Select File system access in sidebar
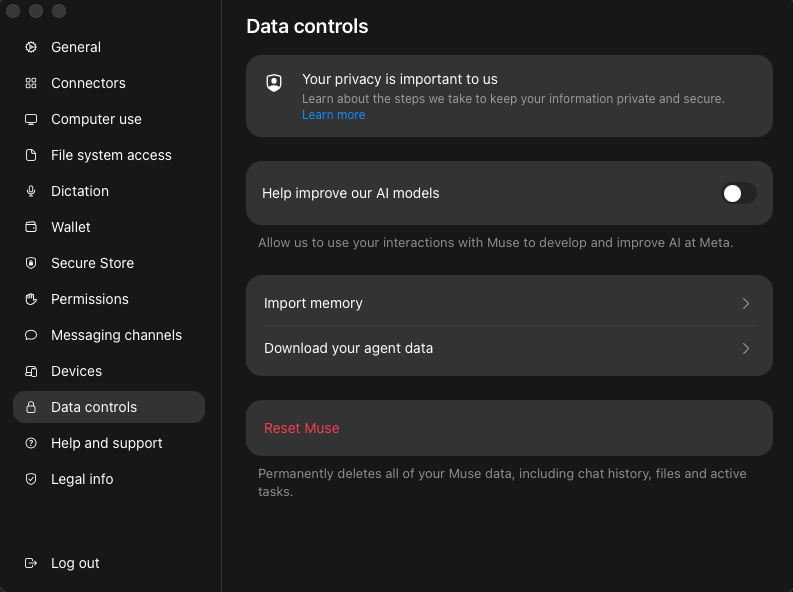 109,155
